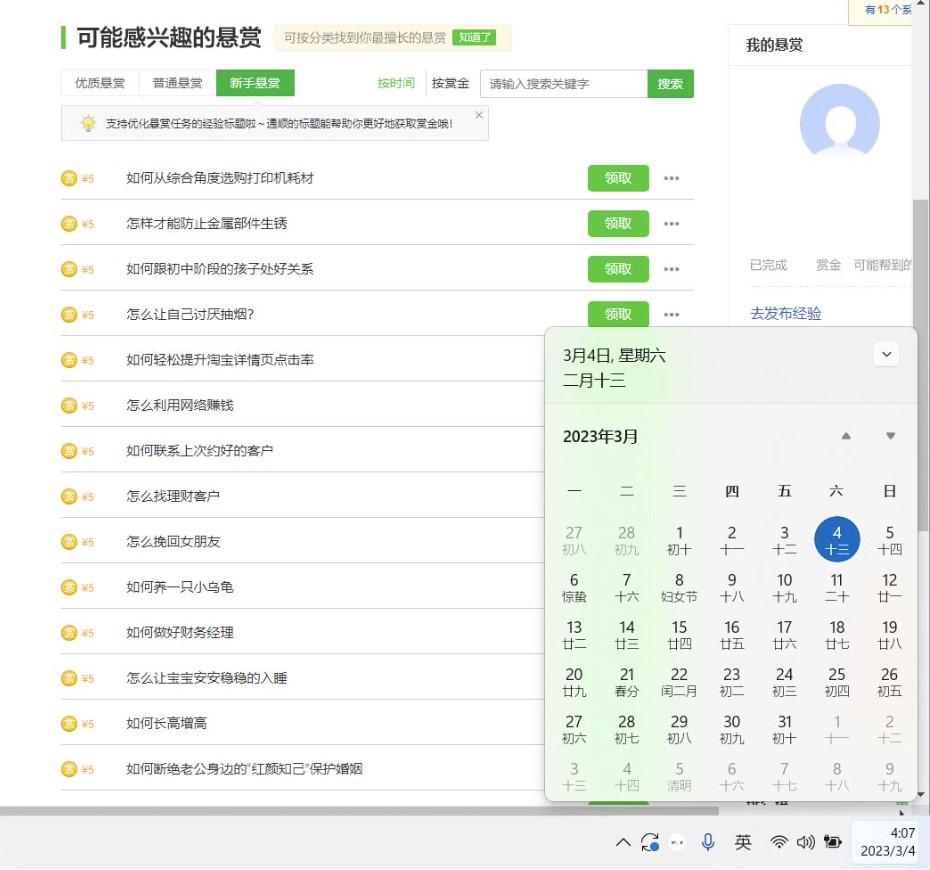Click the OneDrive sync icon in taskbar
This screenshot has width=930, height=870.
(648, 843)
